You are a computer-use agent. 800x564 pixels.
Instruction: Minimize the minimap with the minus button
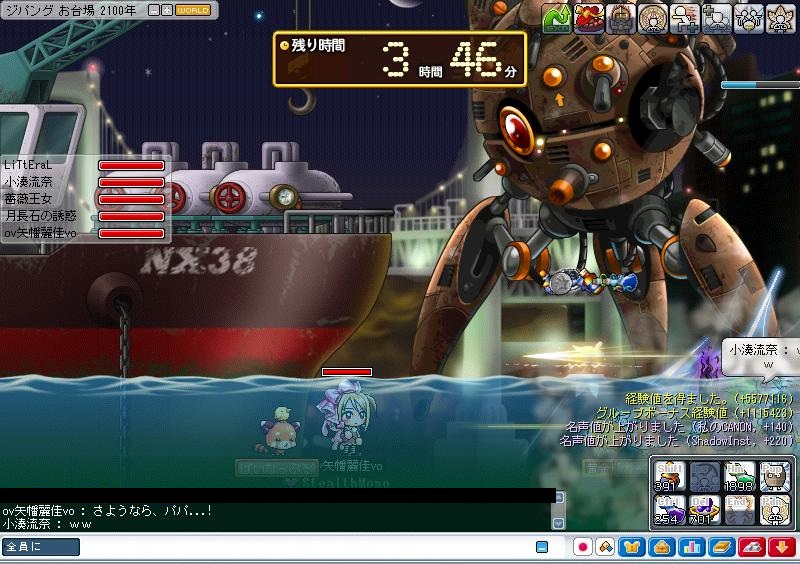[154, 10]
